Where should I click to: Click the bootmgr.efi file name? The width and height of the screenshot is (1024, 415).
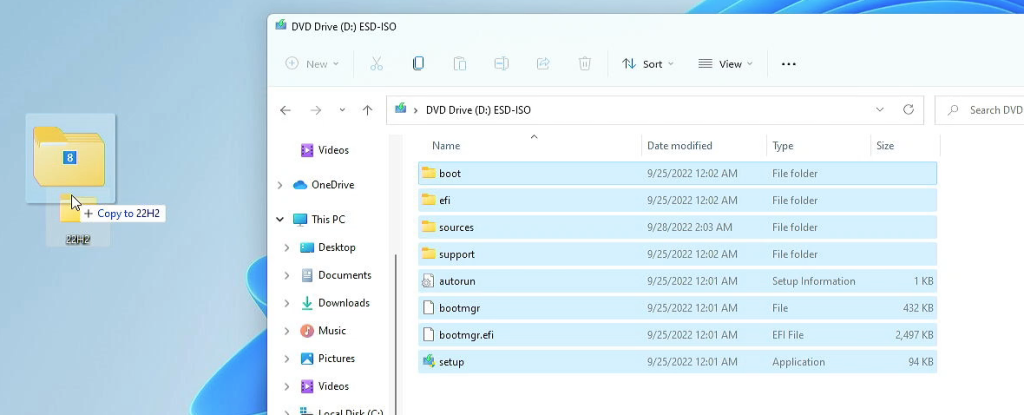pyautogui.click(x=466, y=335)
